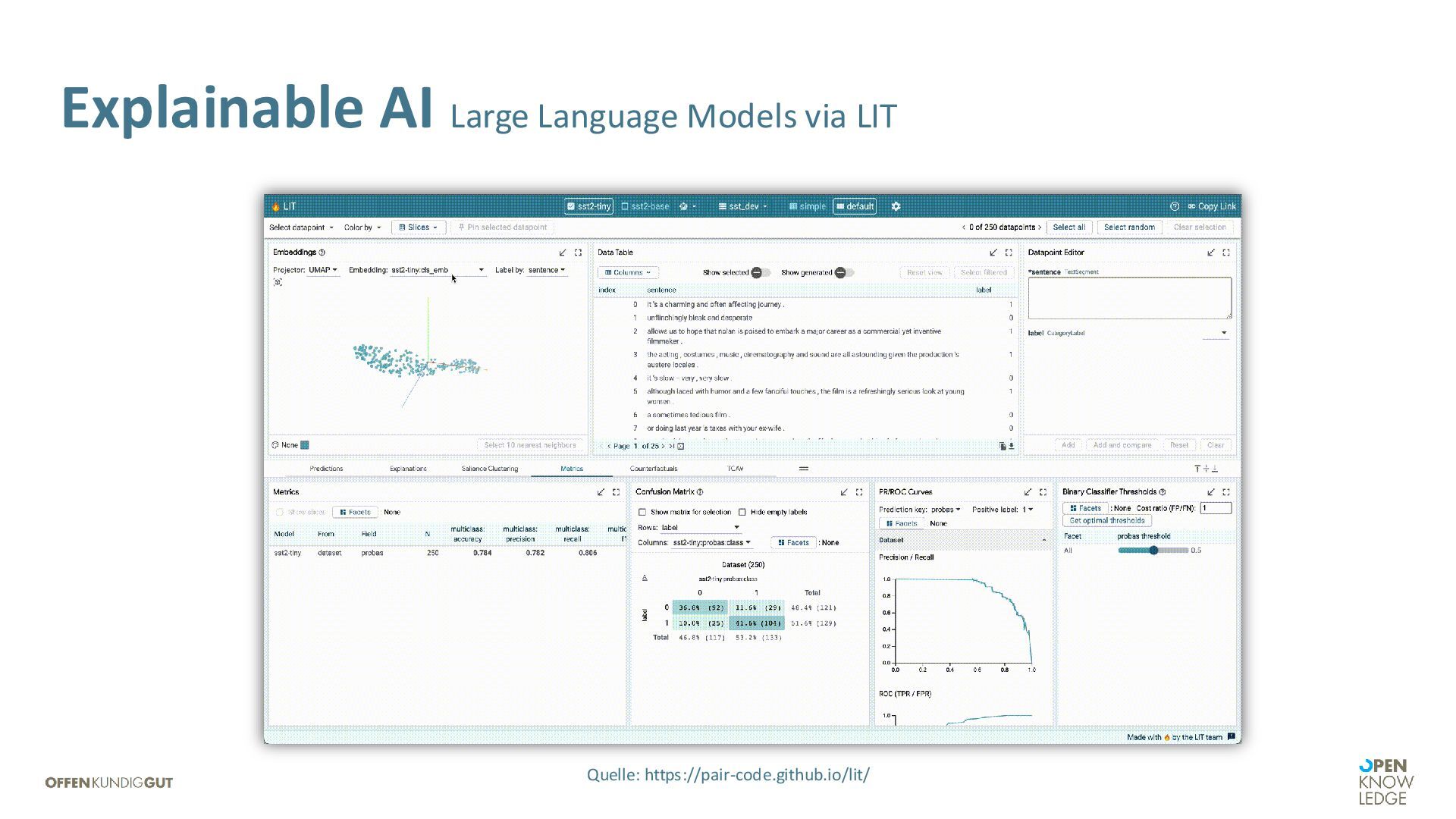The width and height of the screenshot is (1456, 819).
Task: Click the sentence text input box
Action: coord(1129,297)
